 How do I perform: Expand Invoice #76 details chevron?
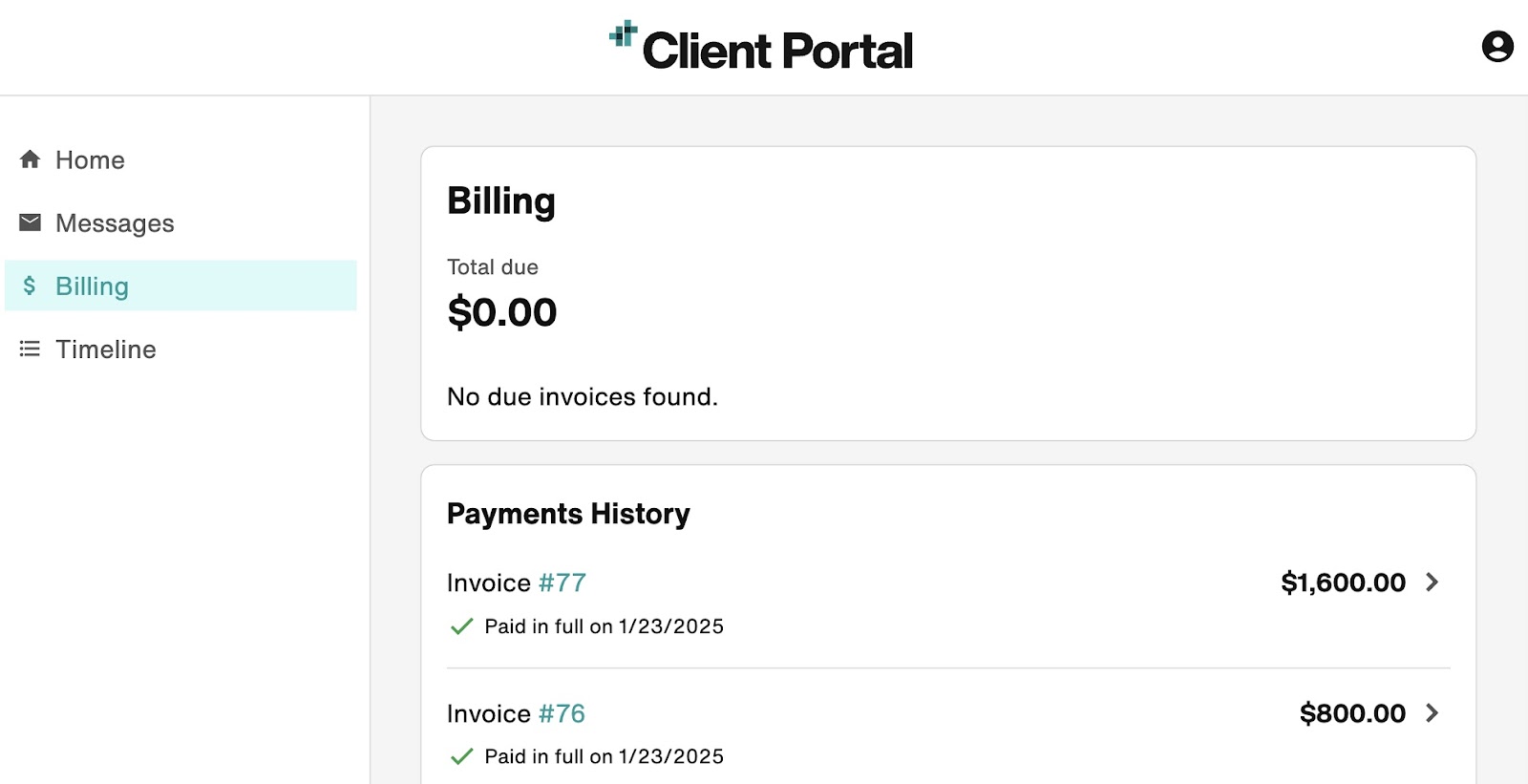coord(1432,713)
